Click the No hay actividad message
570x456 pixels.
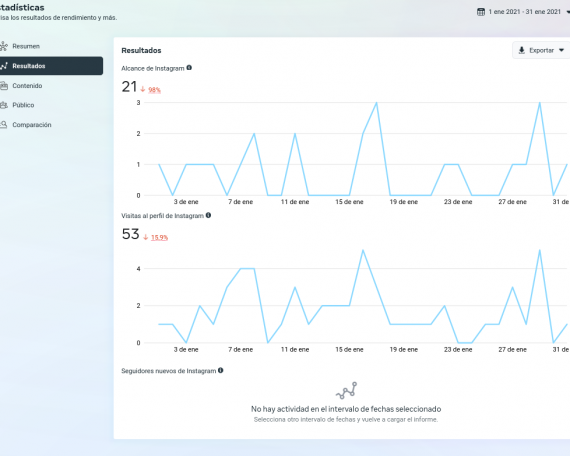346,409
